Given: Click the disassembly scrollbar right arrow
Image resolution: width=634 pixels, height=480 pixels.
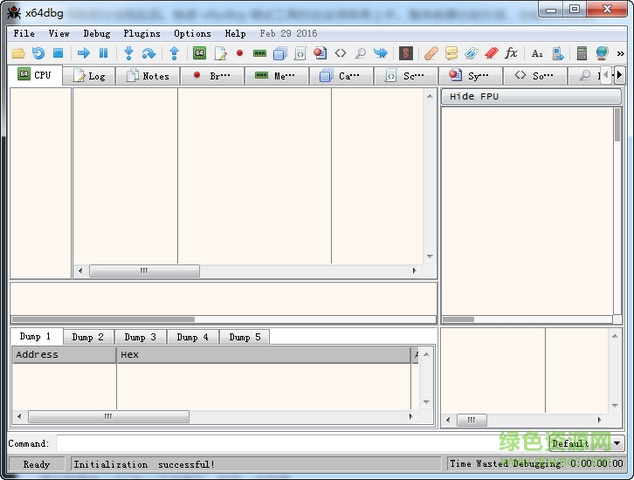Looking at the screenshot, I should click(414, 271).
